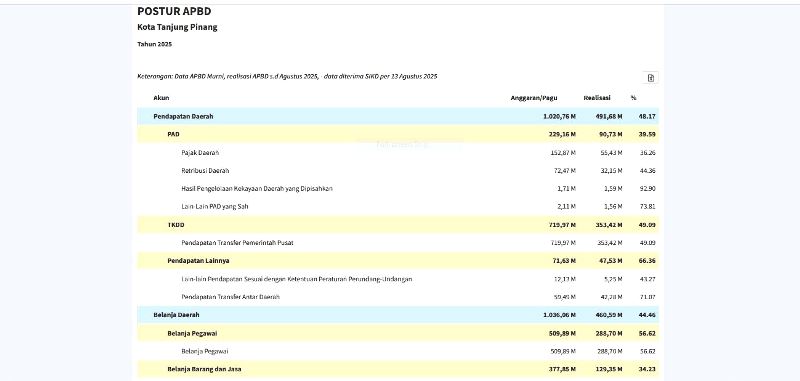Select Hasil Pengelolaan Kekayaan Daerah yang Dipisahkan
This screenshot has width=800, height=381.
(x=257, y=189)
